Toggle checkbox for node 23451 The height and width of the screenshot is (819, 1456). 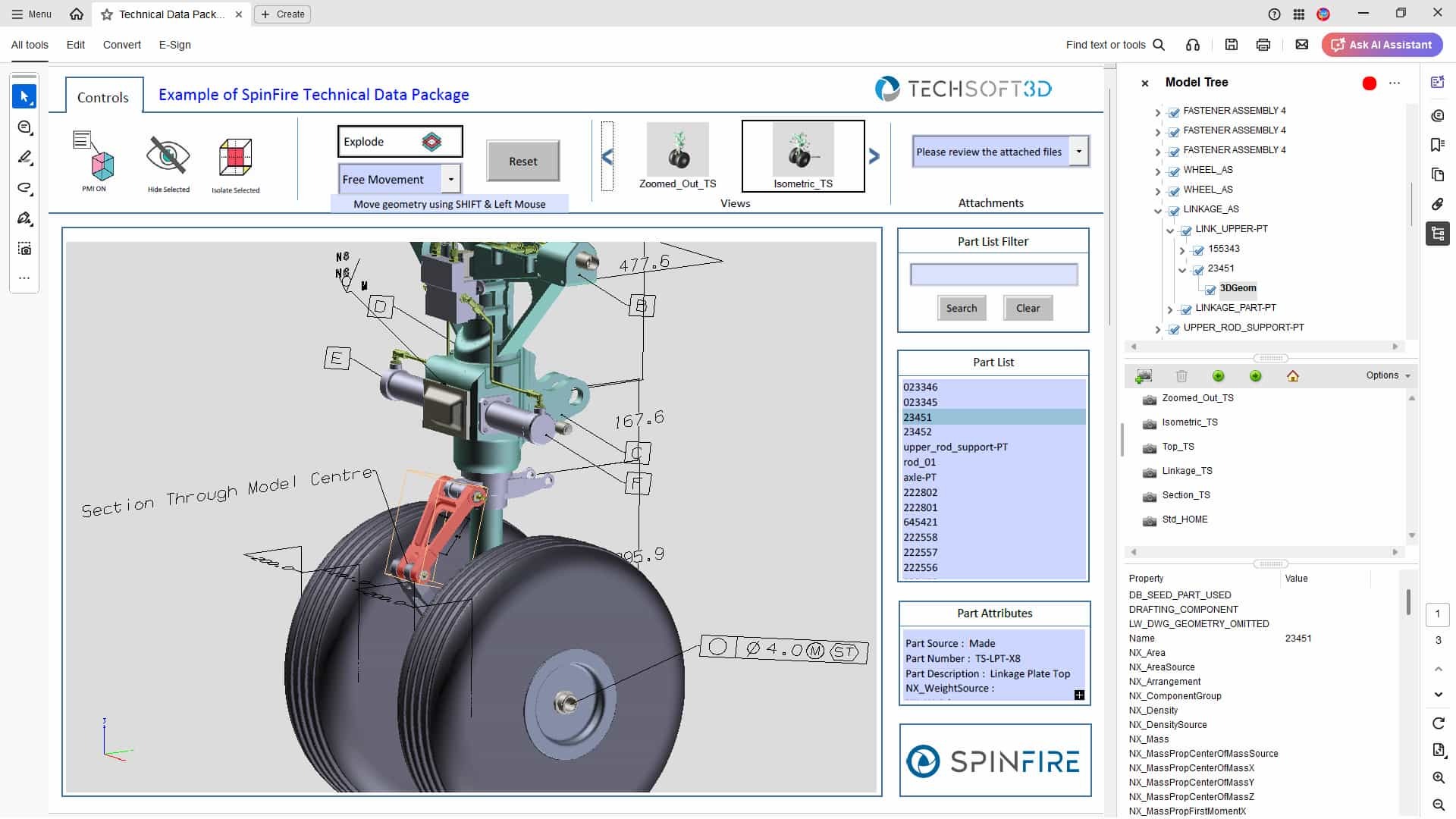(1198, 269)
